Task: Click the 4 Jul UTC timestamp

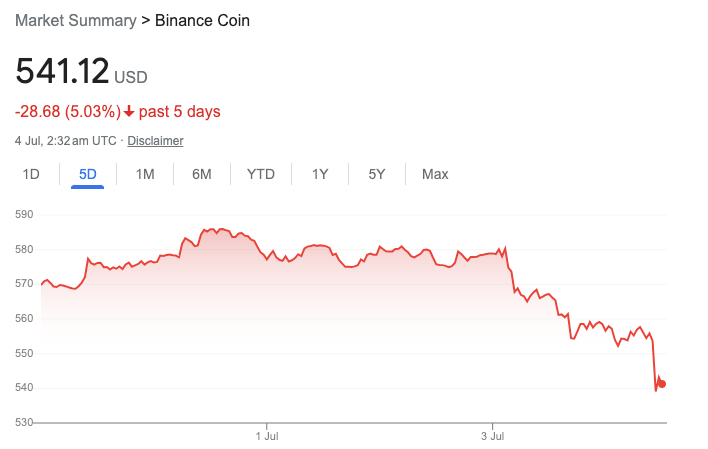Action: tap(64, 141)
